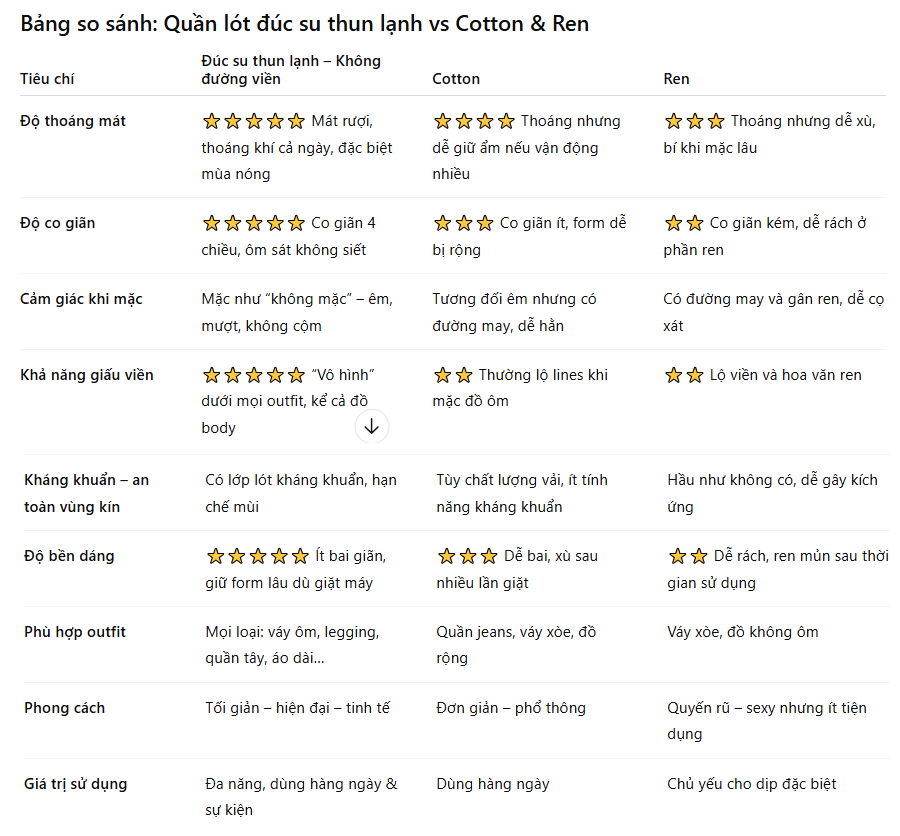Click the two-star Ren rating for Độ co giãn
The image size is (900, 836).
tap(684, 223)
